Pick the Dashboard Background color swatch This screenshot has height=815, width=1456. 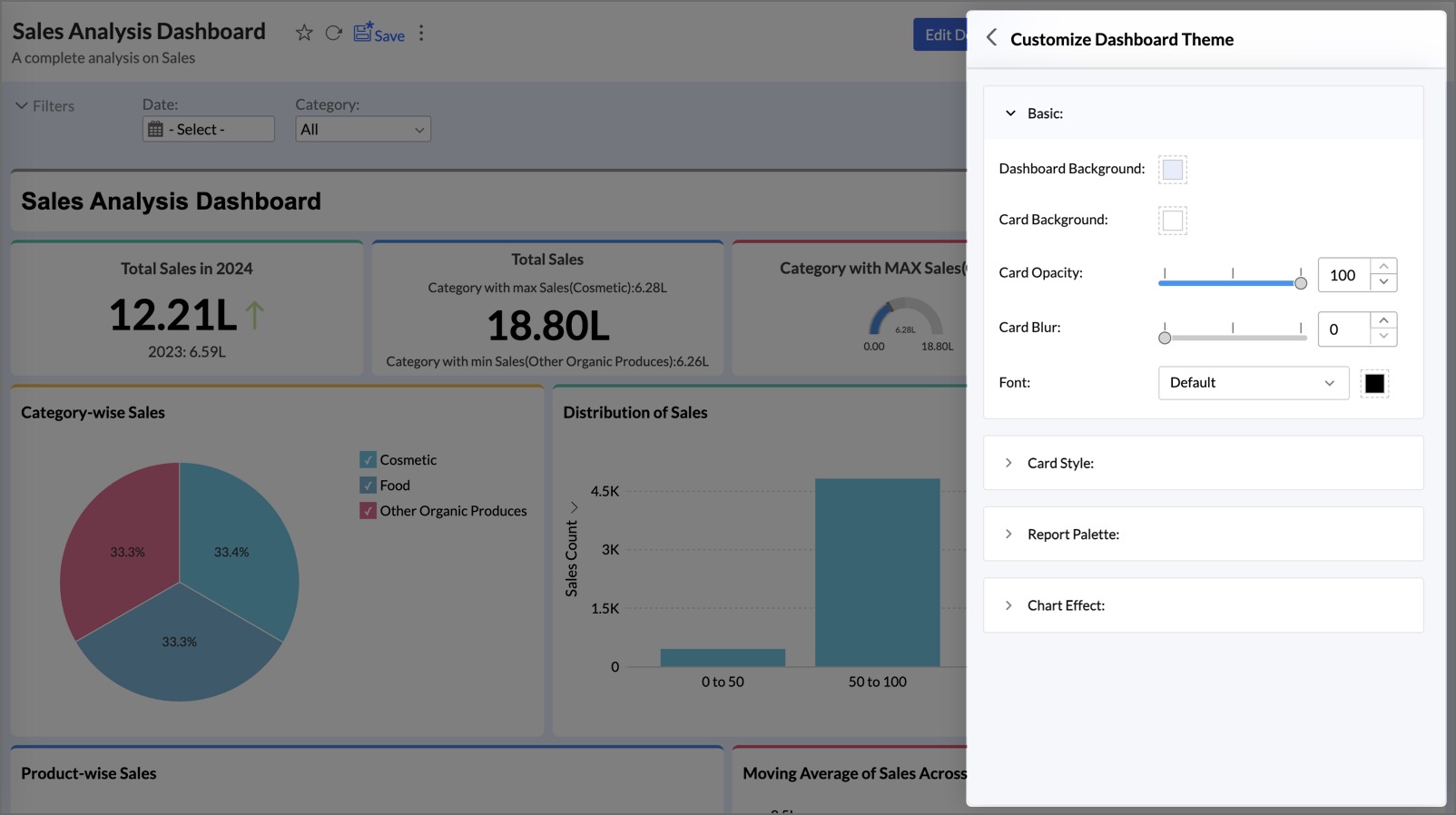(x=1172, y=170)
